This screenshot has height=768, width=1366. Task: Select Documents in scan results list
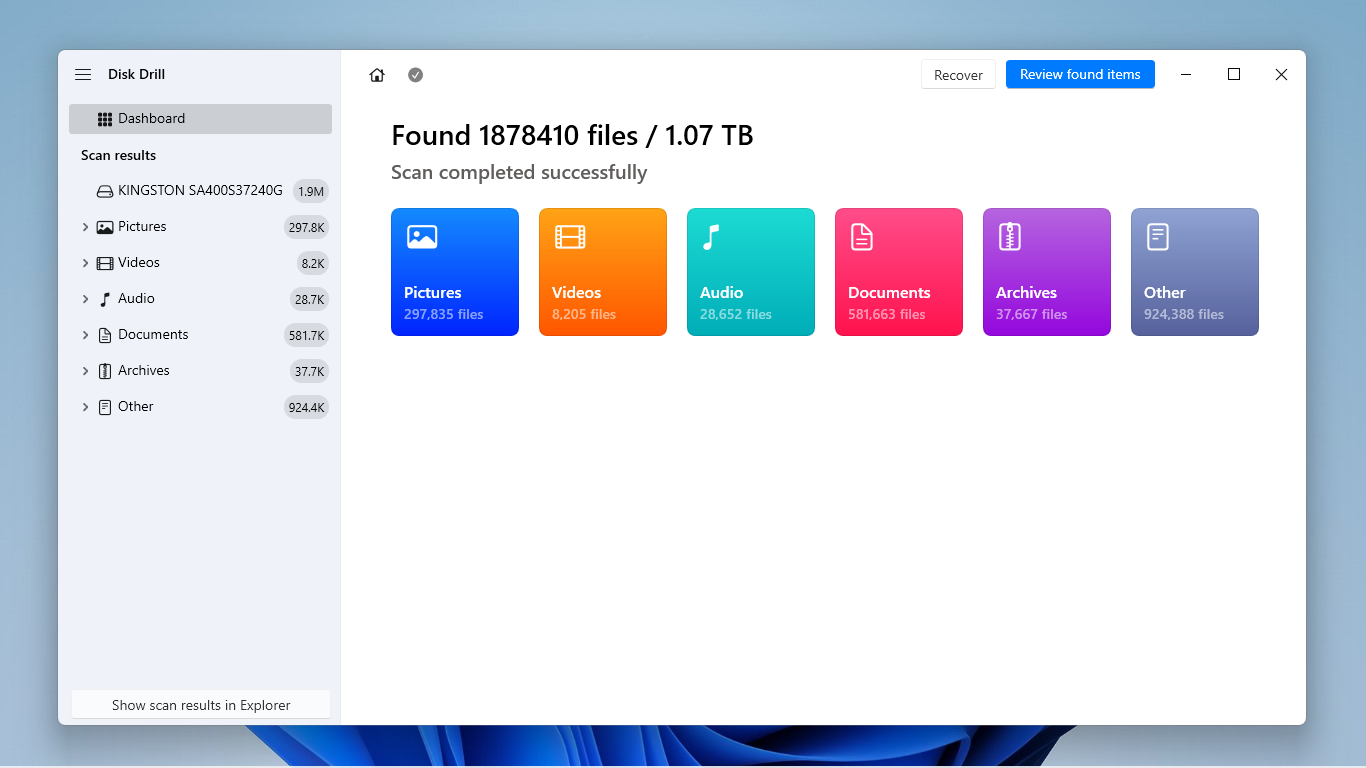click(200, 335)
